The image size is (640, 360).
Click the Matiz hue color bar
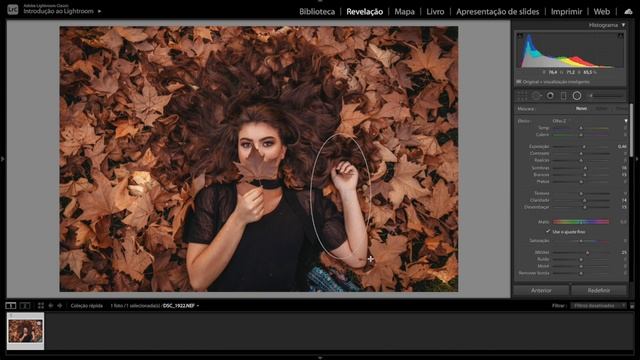[x=581, y=222]
